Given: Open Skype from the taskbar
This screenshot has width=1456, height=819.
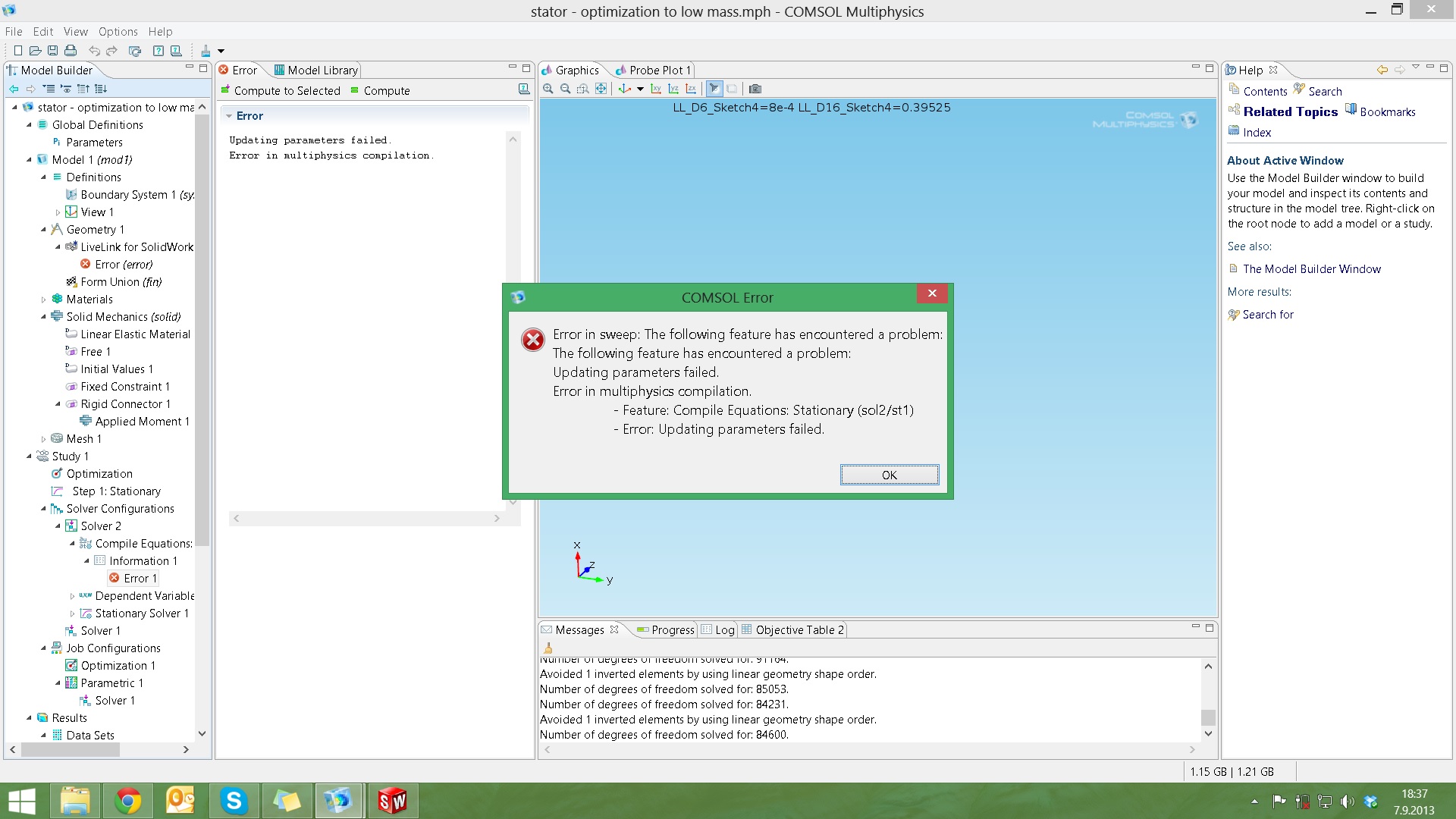Looking at the screenshot, I should click(234, 801).
